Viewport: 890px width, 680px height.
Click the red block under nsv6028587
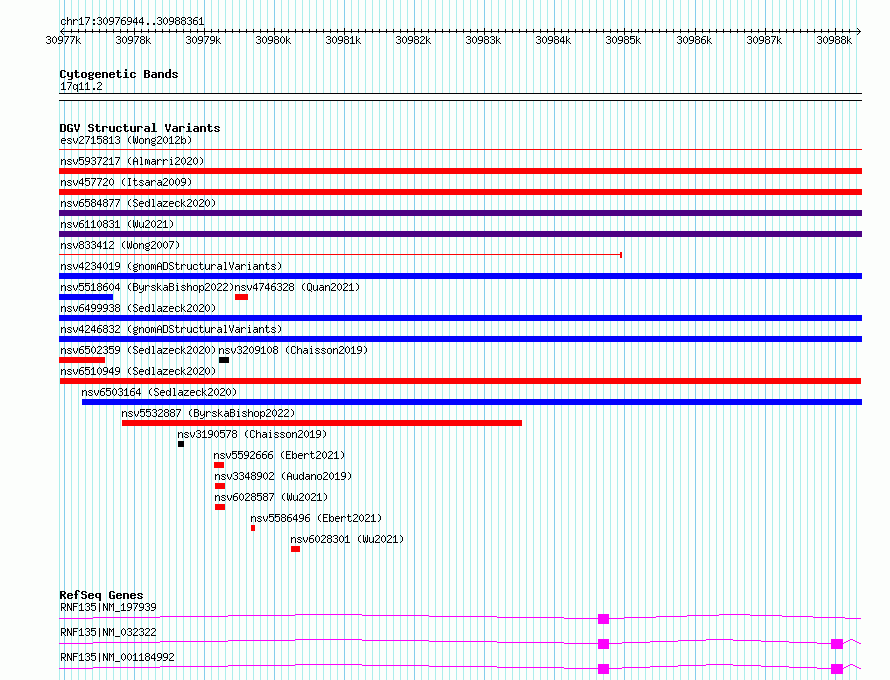220,507
